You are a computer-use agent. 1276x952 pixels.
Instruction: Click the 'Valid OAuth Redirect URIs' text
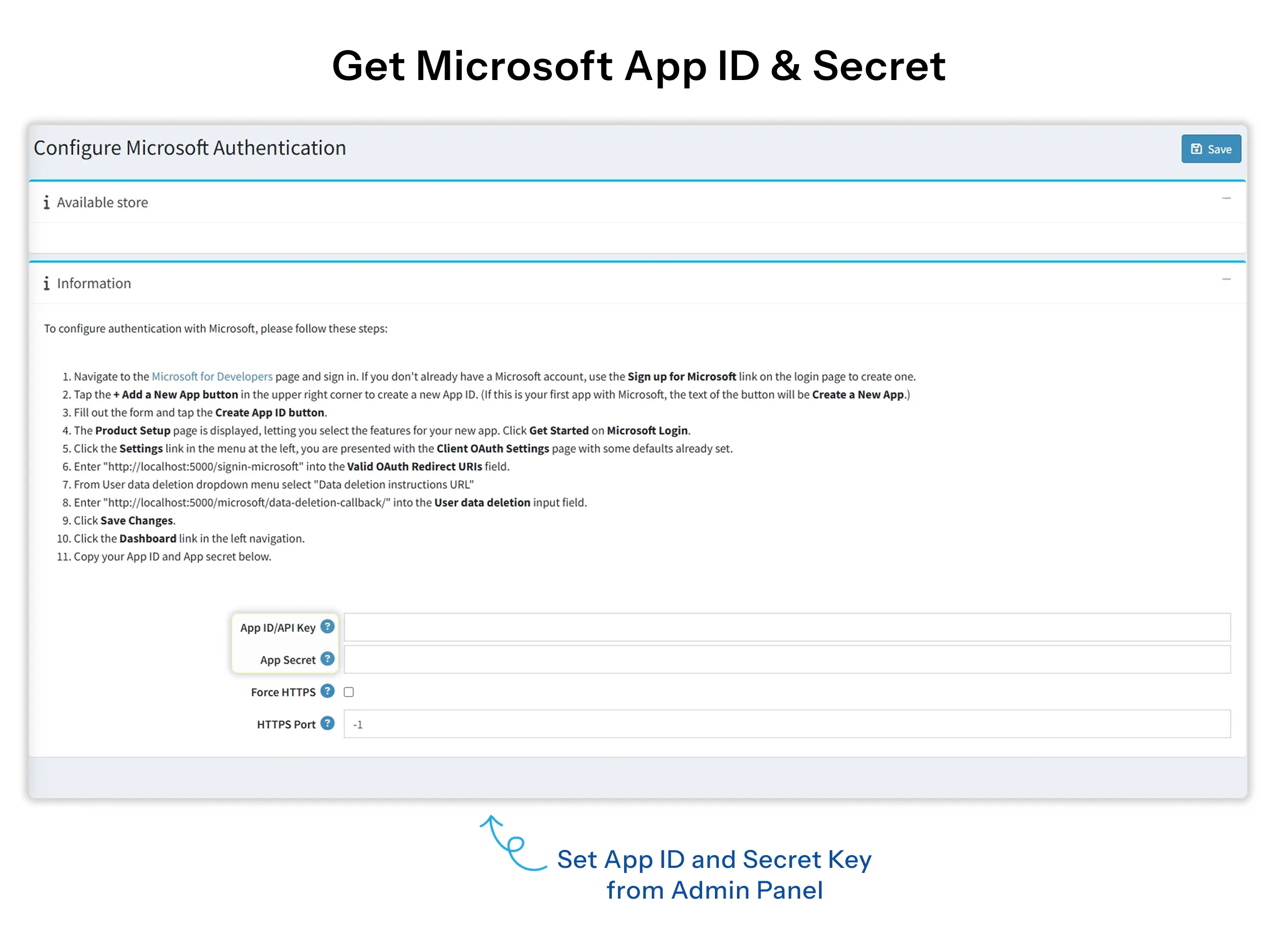[414, 466]
